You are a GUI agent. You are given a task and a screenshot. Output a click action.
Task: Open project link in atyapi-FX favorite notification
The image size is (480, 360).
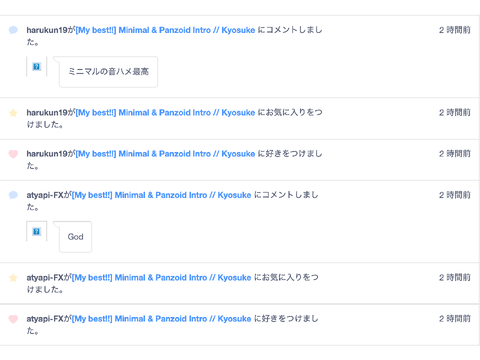pos(161,277)
